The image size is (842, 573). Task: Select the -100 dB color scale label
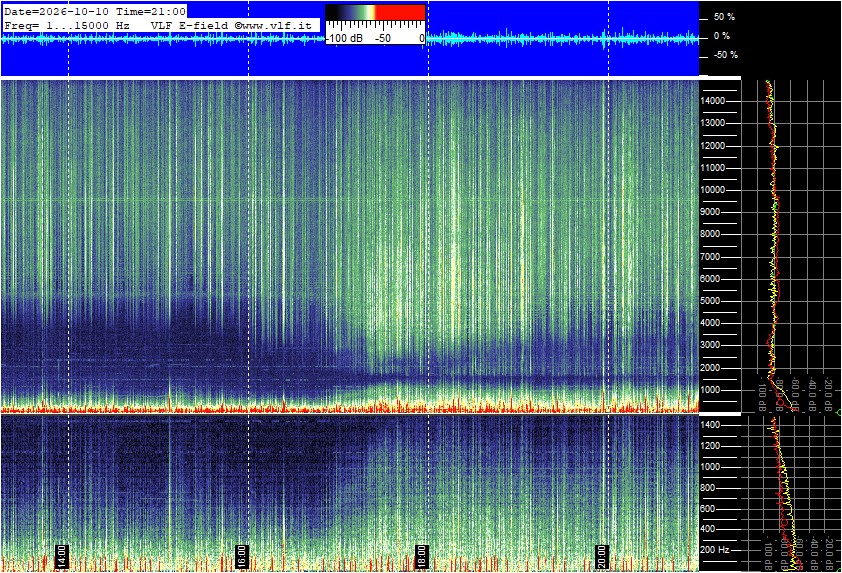pos(345,39)
